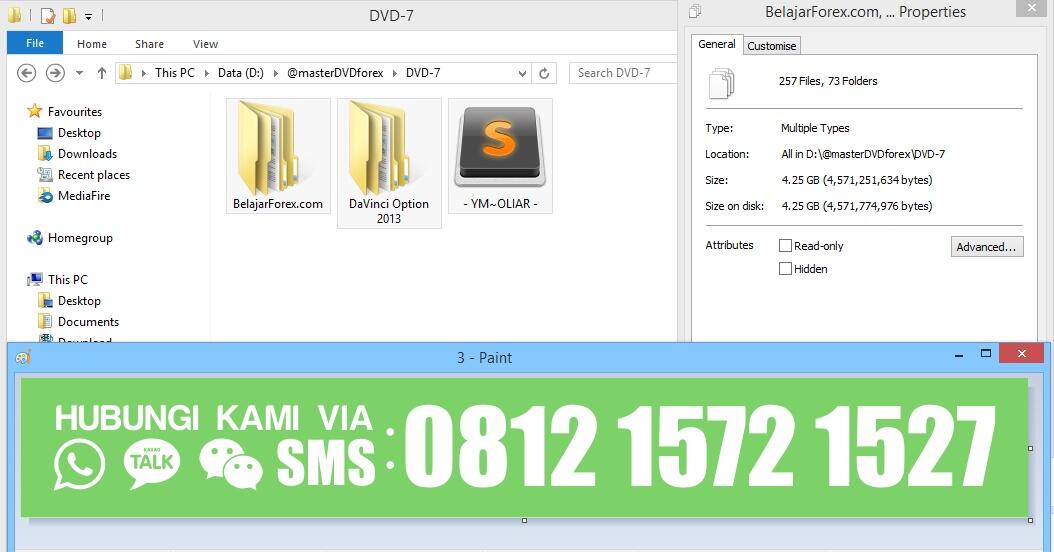Click DVD-7 in the address breadcrumb
Viewport: 1054px width, 552px height.
pyautogui.click(x=423, y=73)
